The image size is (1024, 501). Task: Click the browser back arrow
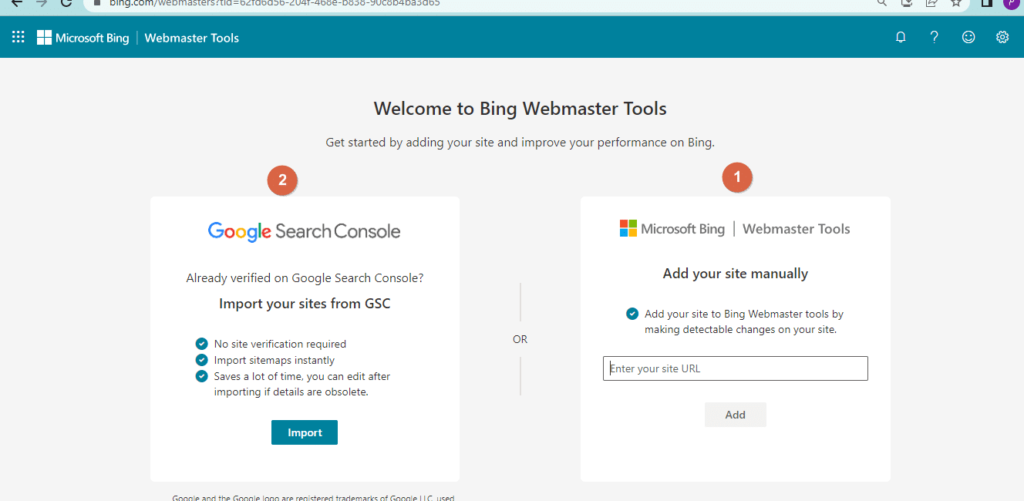click(16, 3)
